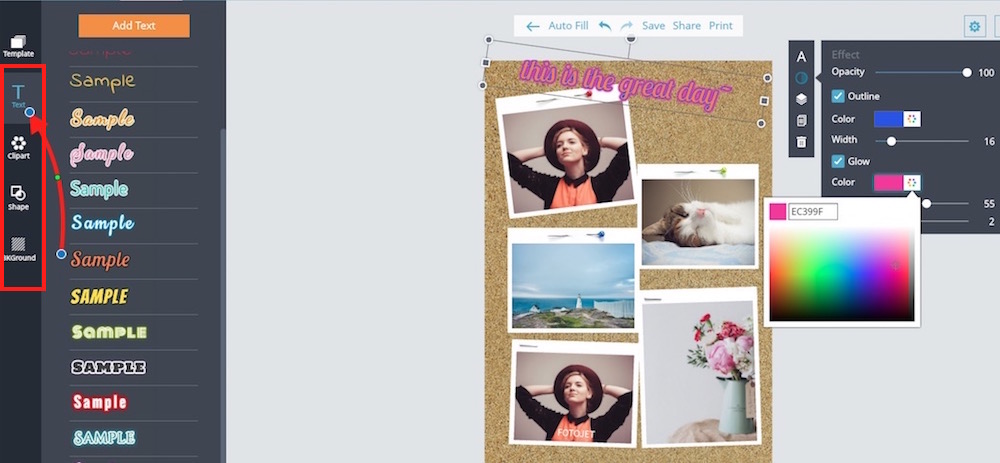1000x463 pixels.
Task: Click the hex color input field
Action: (x=812, y=211)
